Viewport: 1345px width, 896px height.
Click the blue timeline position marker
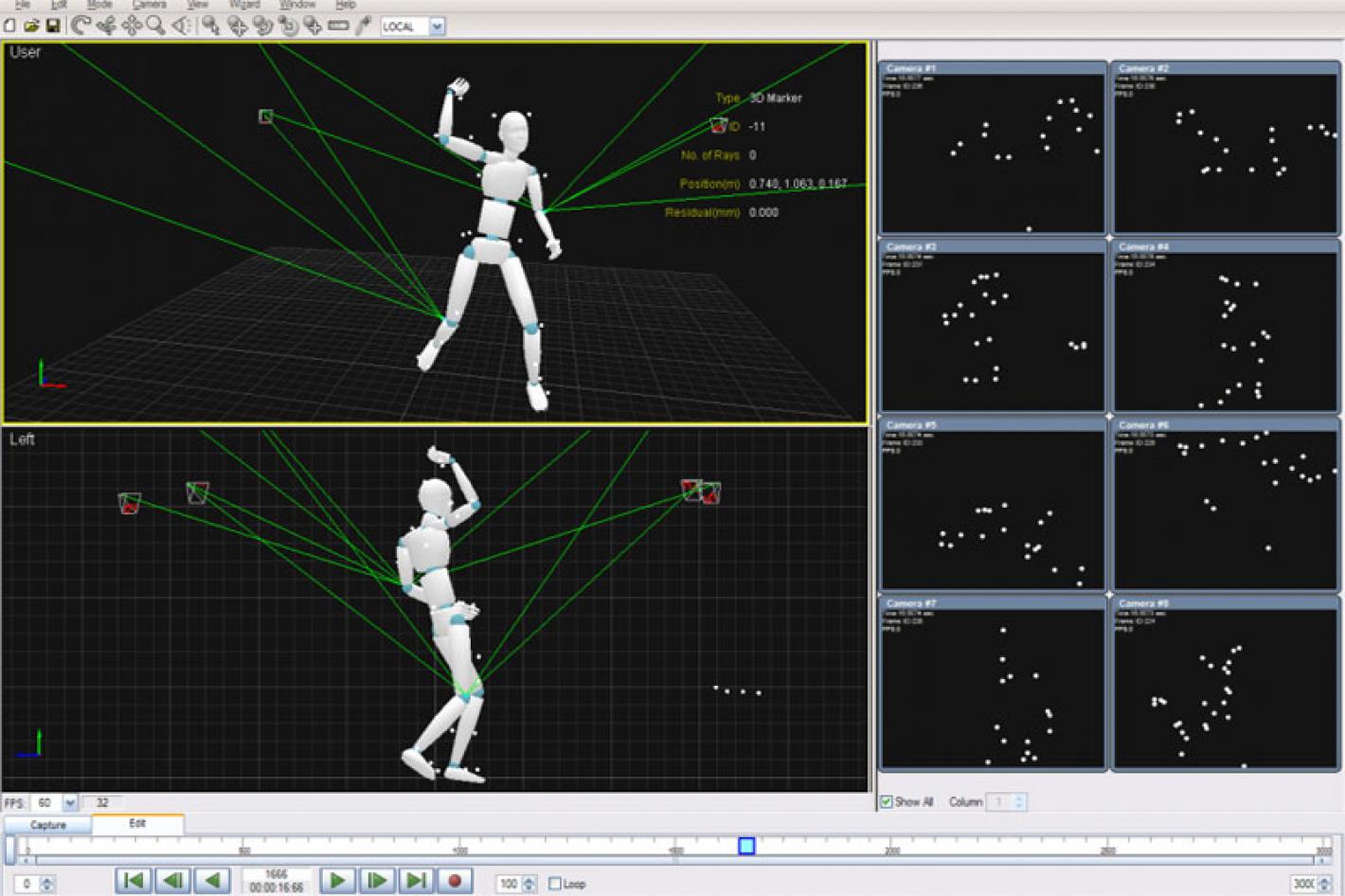click(x=746, y=846)
